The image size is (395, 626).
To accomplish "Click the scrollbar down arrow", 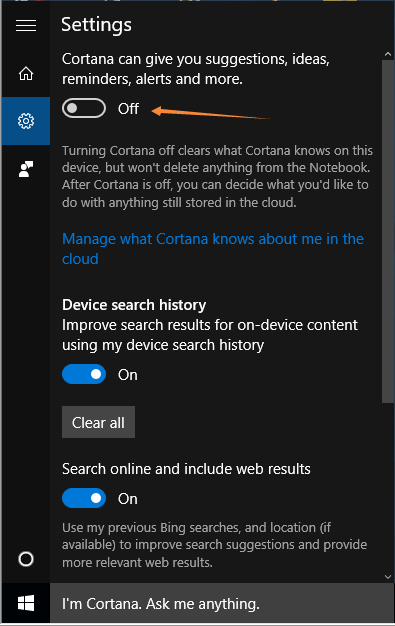I will tap(387, 576).
